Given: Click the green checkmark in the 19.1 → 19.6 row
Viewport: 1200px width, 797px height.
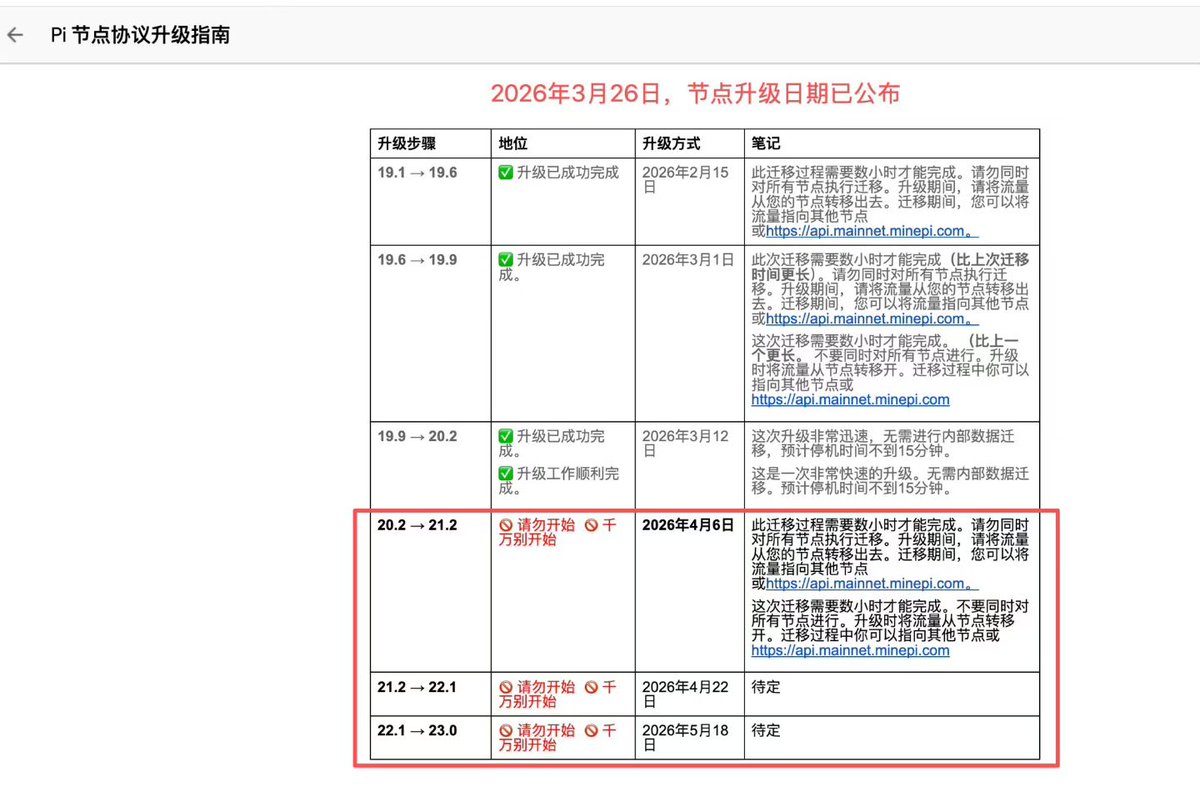Looking at the screenshot, I should pyautogui.click(x=503, y=172).
